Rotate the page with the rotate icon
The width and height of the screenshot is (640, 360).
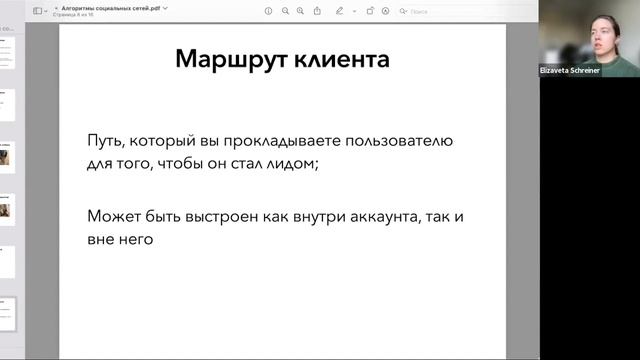pos(370,11)
